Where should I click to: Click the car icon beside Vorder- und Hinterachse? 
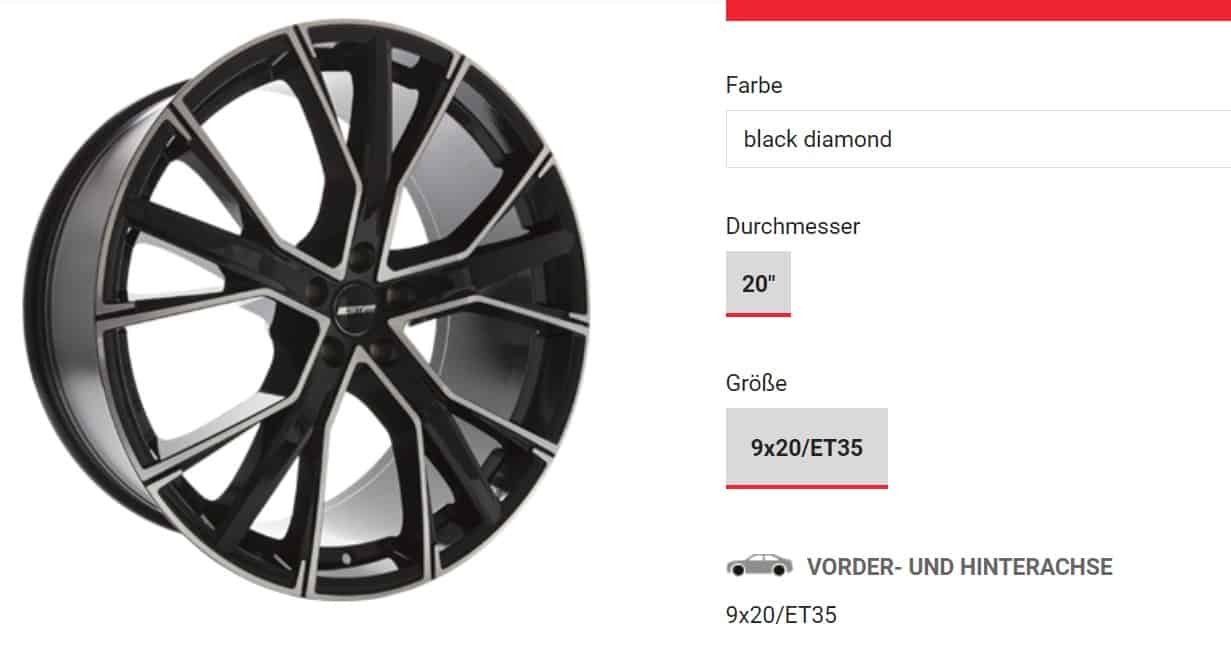[759, 565]
